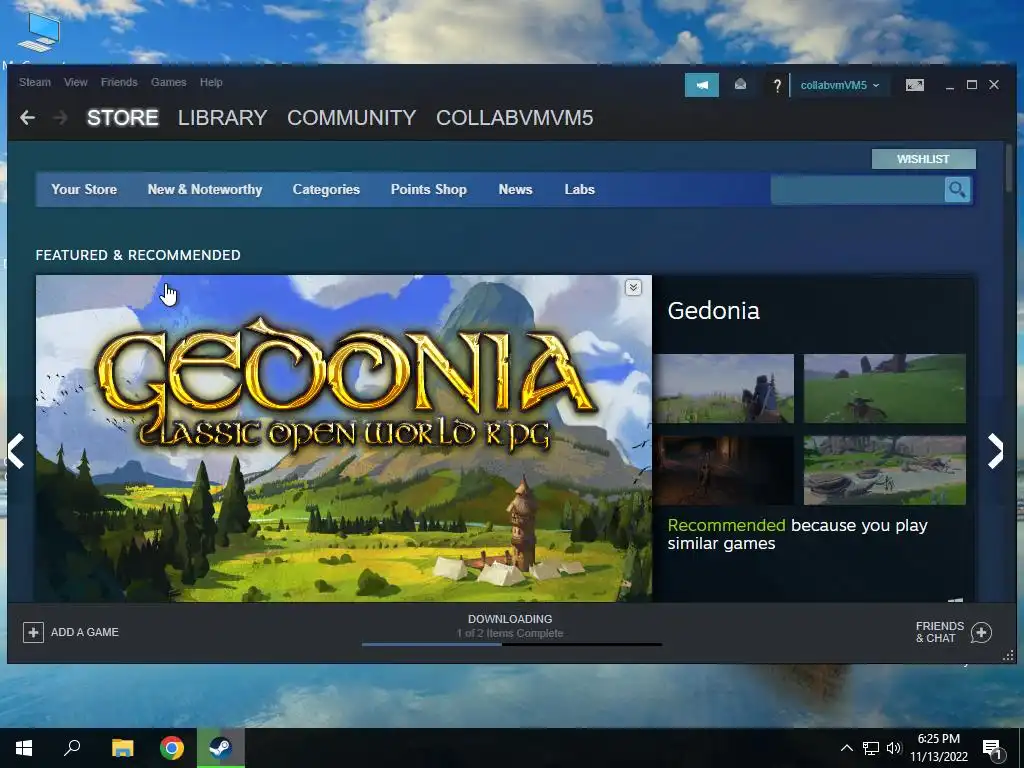Click the forward navigation arrow
Viewport: 1024px width, 768px height.
[60, 118]
